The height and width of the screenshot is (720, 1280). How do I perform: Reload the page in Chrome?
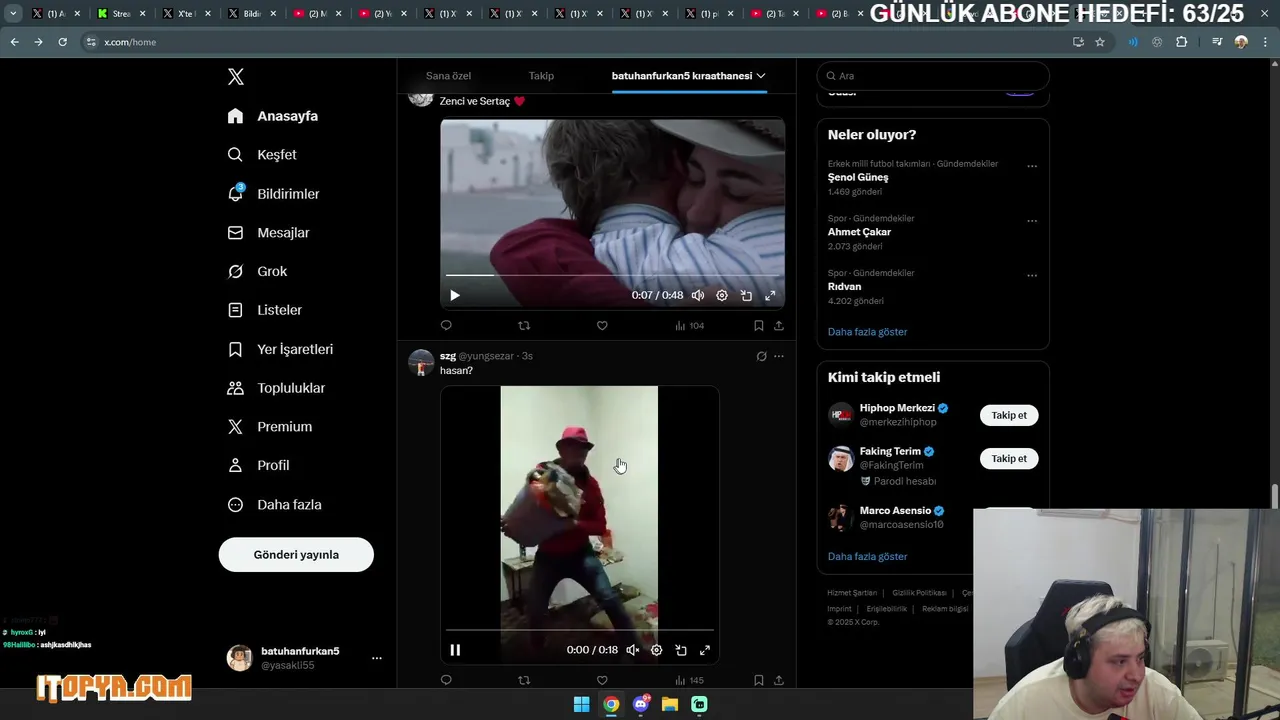click(62, 42)
